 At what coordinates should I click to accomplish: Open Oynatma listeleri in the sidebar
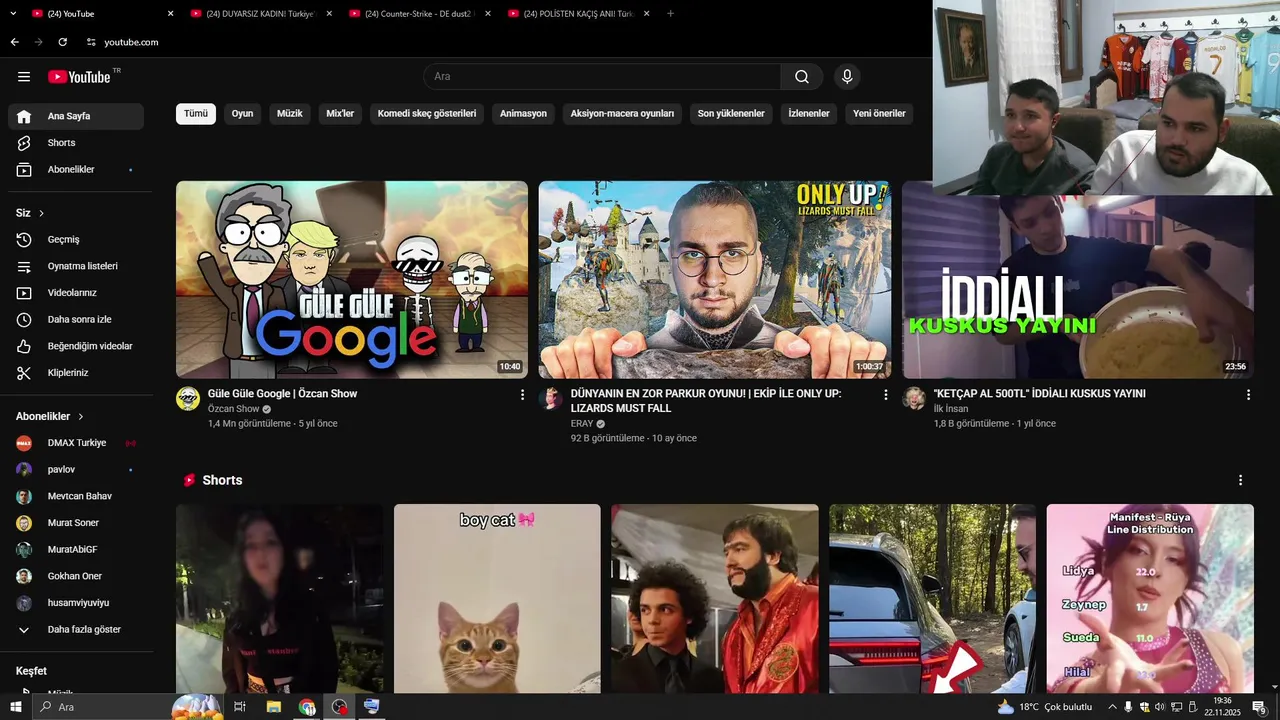point(76,266)
